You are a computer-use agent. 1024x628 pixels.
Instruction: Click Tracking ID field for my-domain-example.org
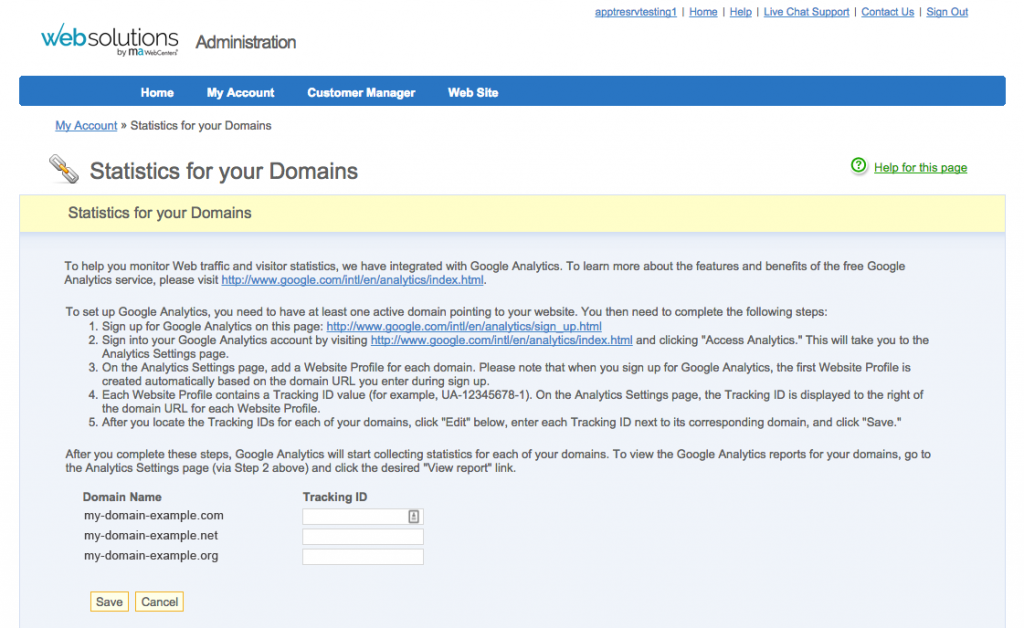[x=362, y=557]
